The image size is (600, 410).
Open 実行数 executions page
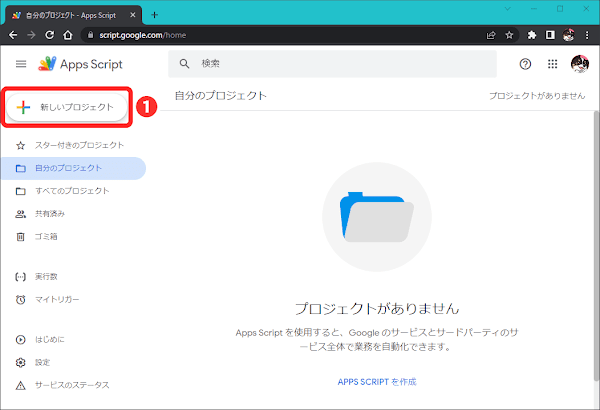[73, 277]
